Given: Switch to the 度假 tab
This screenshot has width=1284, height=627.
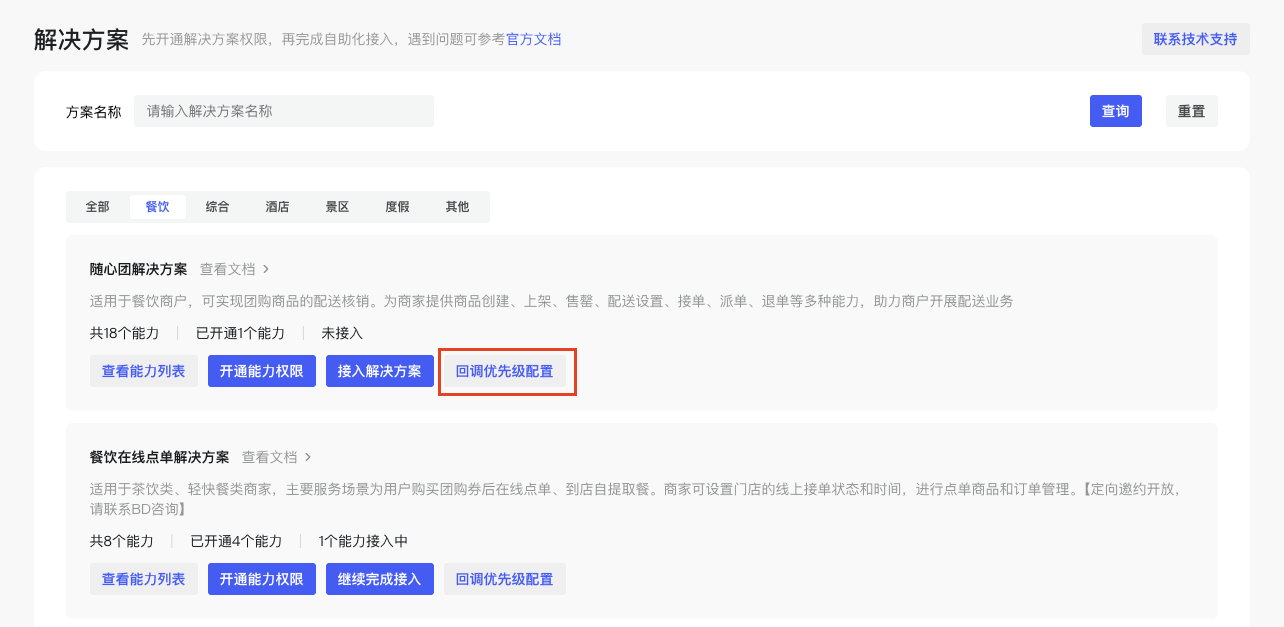Looking at the screenshot, I should coord(397,207).
